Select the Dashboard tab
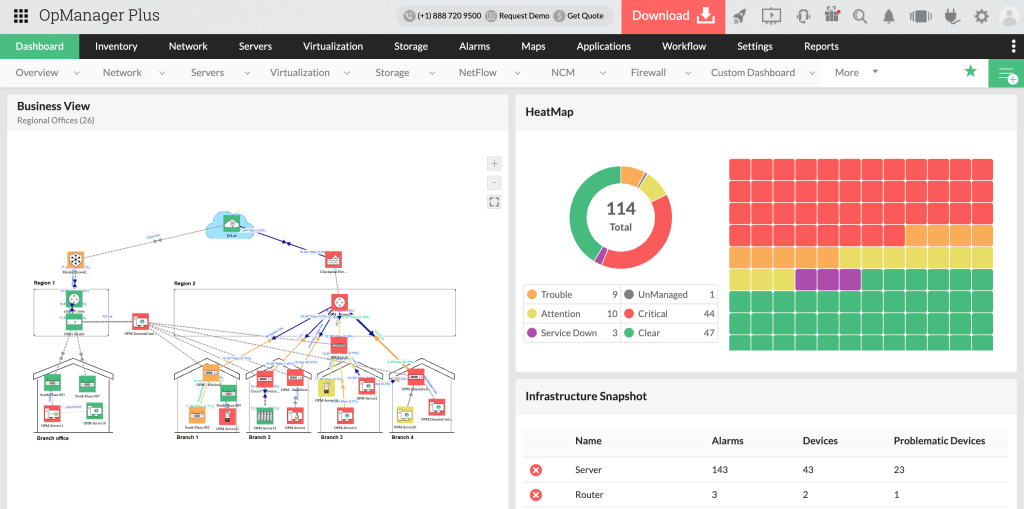The height and width of the screenshot is (509, 1024). point(40,46)
